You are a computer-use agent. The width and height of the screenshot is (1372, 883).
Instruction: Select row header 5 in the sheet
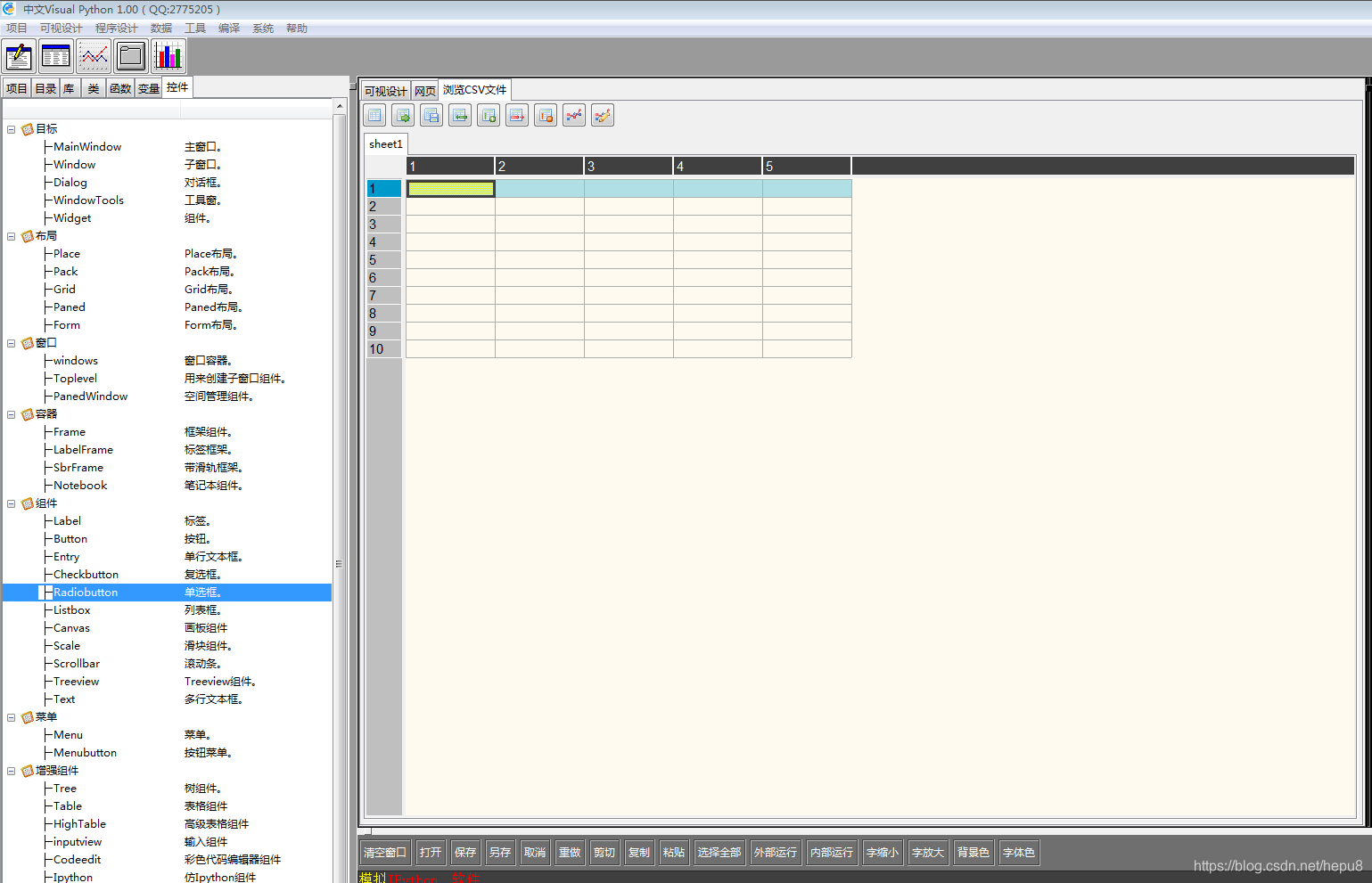384,260
